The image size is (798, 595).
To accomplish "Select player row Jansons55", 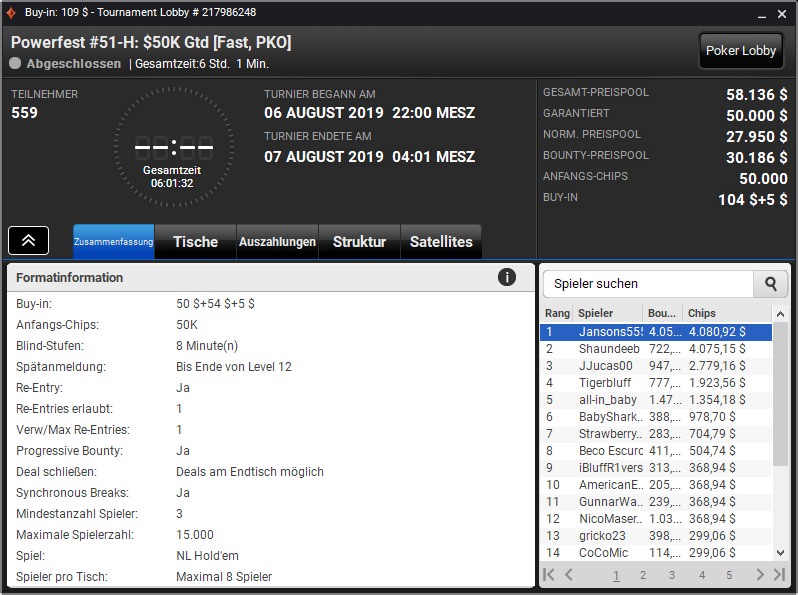I will (x=656, y=332).
